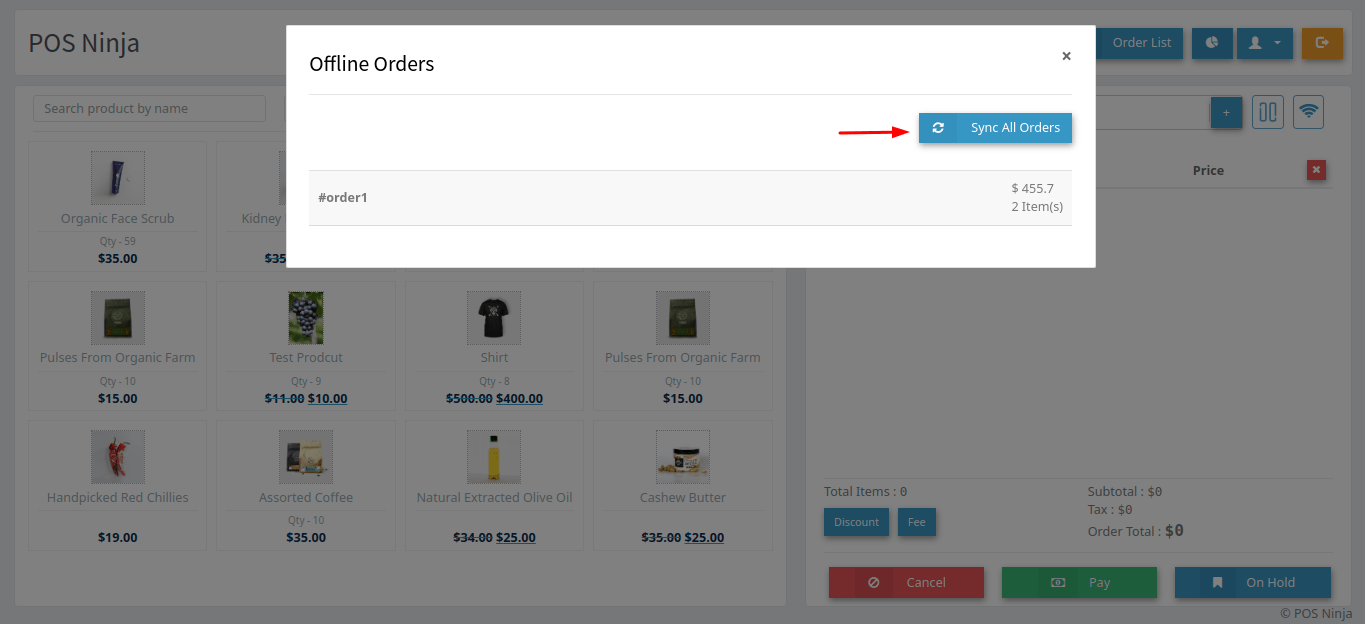This screenshot has width=1365, height=624.
Task: Choose the Handpicked Red Chillies product image
Action: 118,457
